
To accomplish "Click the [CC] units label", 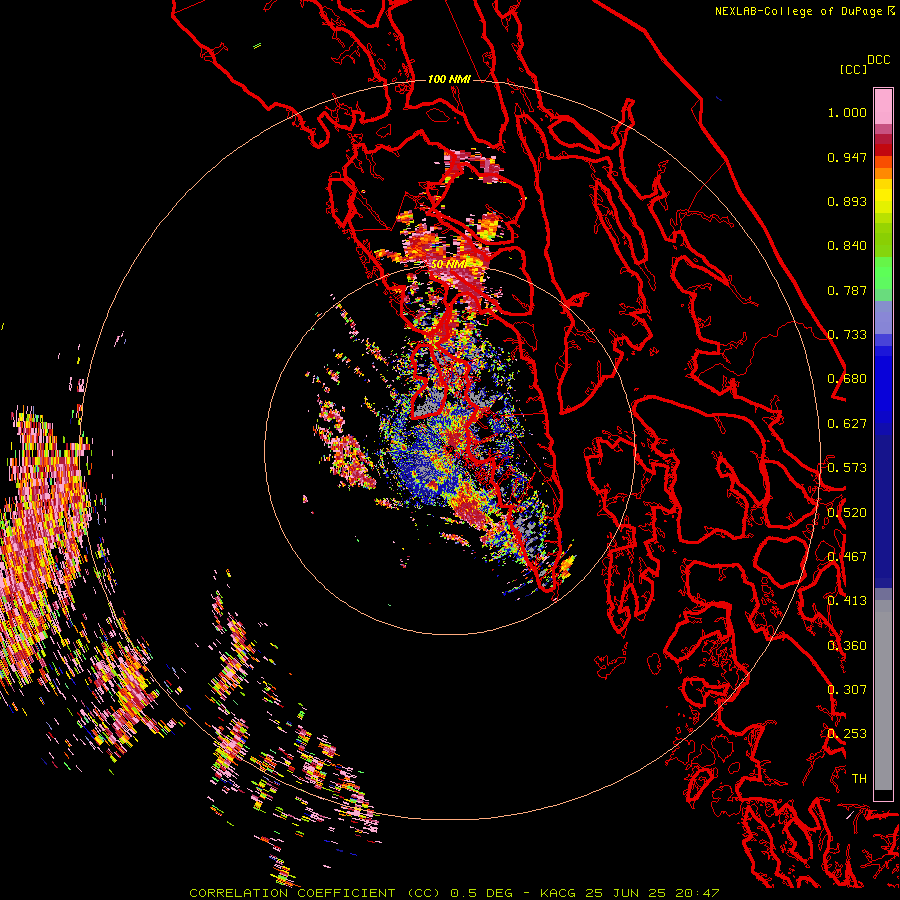I will [x=853, y=69].
